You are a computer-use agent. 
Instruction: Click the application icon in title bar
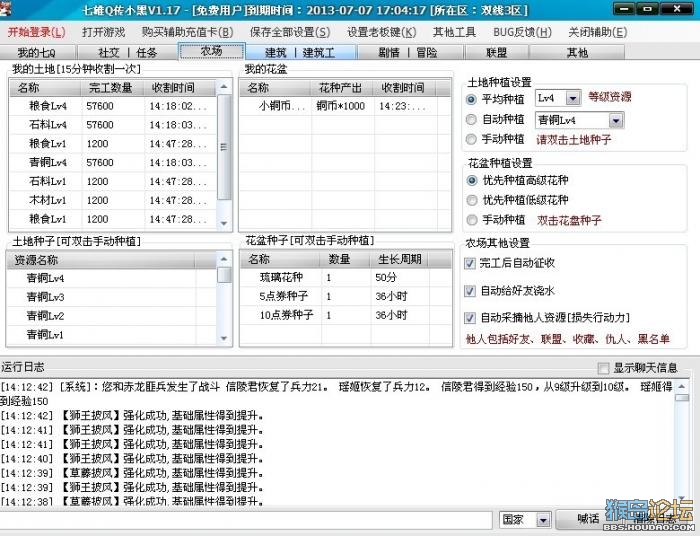tap(5, 9)
